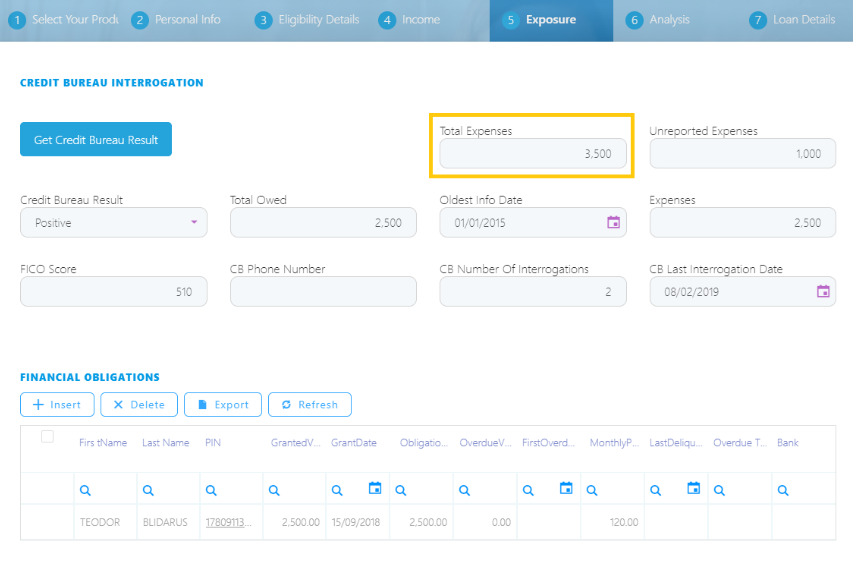Expand the Credit Bureau Result dropdown
This screenshot has width=853, height=566.
coord(194,223)
